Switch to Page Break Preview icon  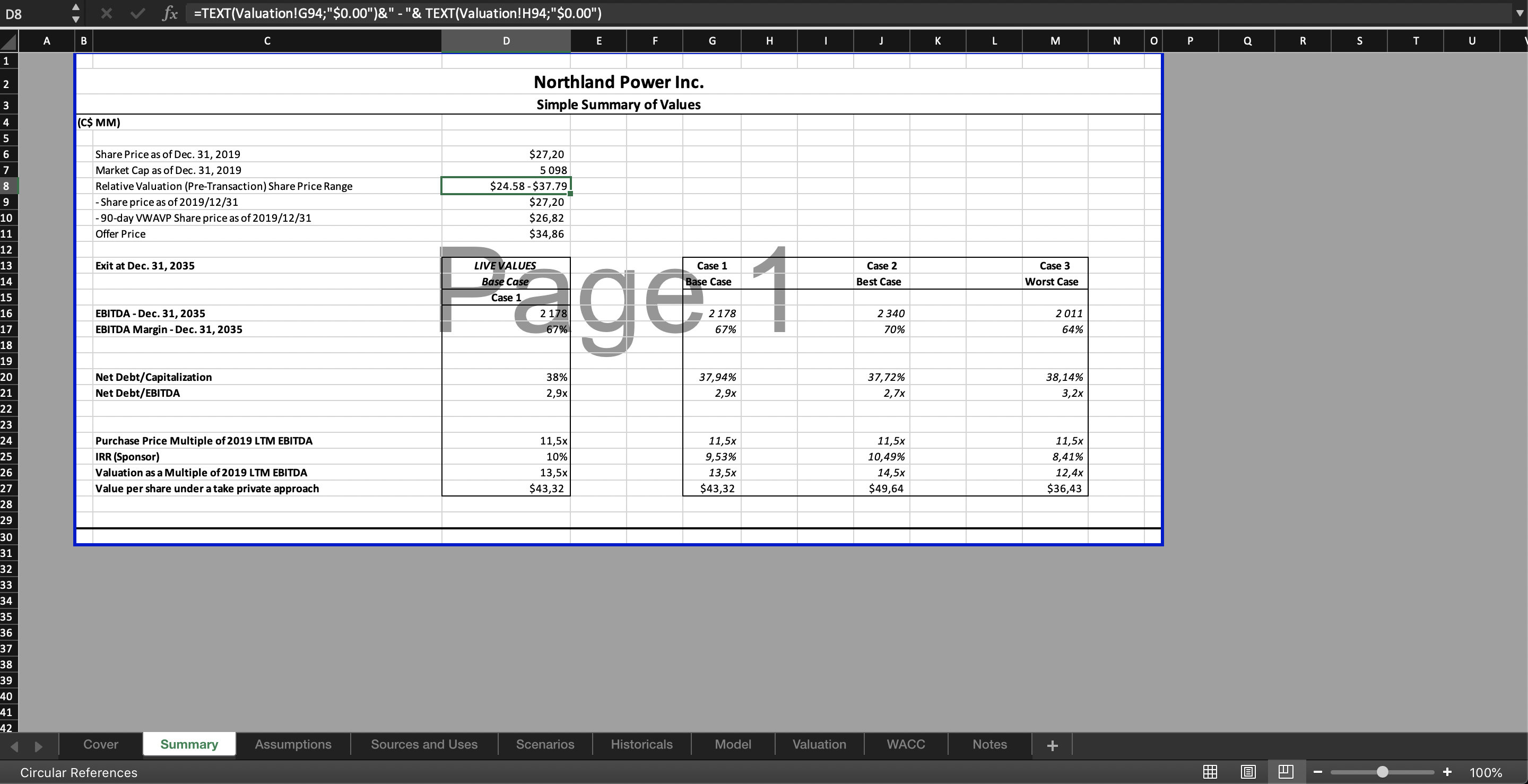pos(1286,772)
